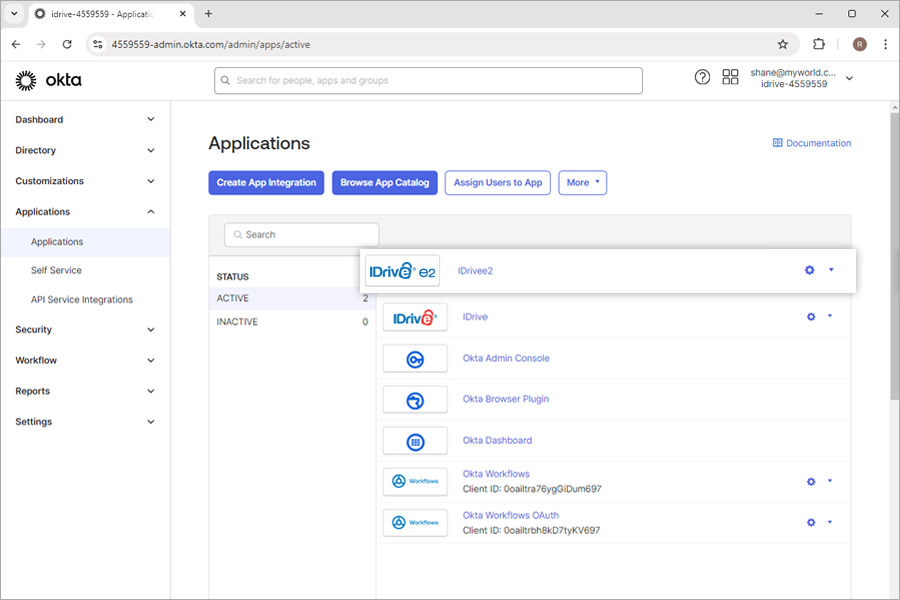Click the Okta Workflows app logo
The height and width of the screenshot is (600, 900).
(x=415, y=481)
